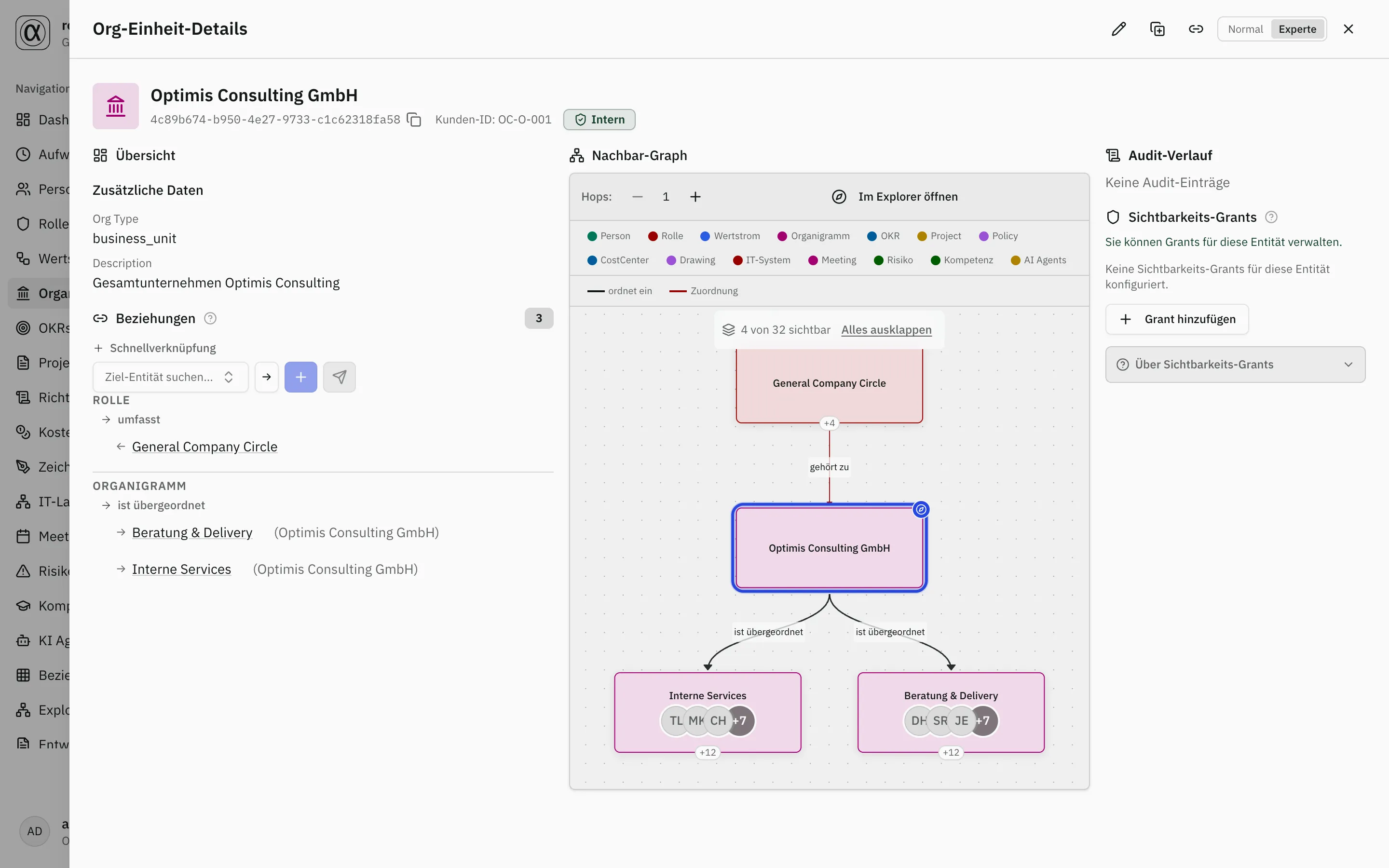
Task: Click Grant hinzufügen button
Action: (1177, 319)
